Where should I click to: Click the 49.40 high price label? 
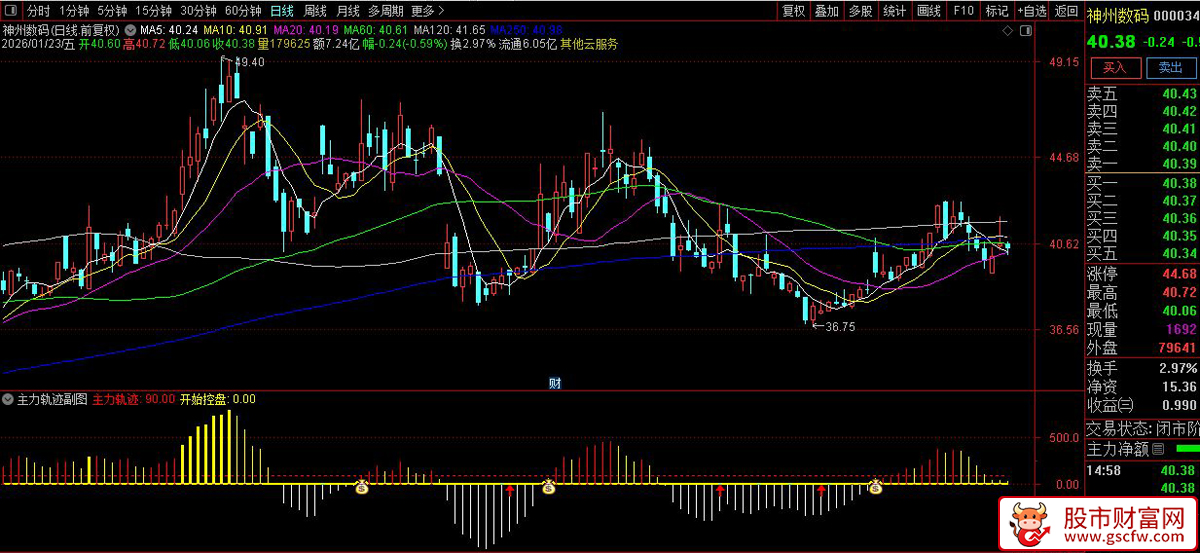point(250,62)
